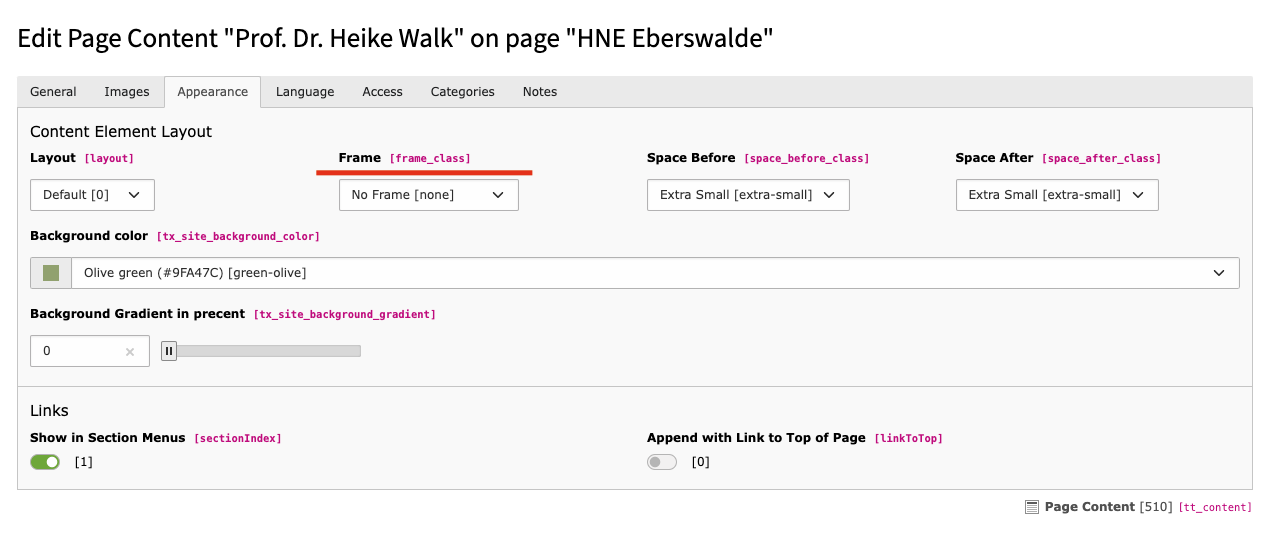Clear the gradient value with the x icon
Image resolution: width=1272 pixels, height=537 pixels.
click(x=130, y=352)
